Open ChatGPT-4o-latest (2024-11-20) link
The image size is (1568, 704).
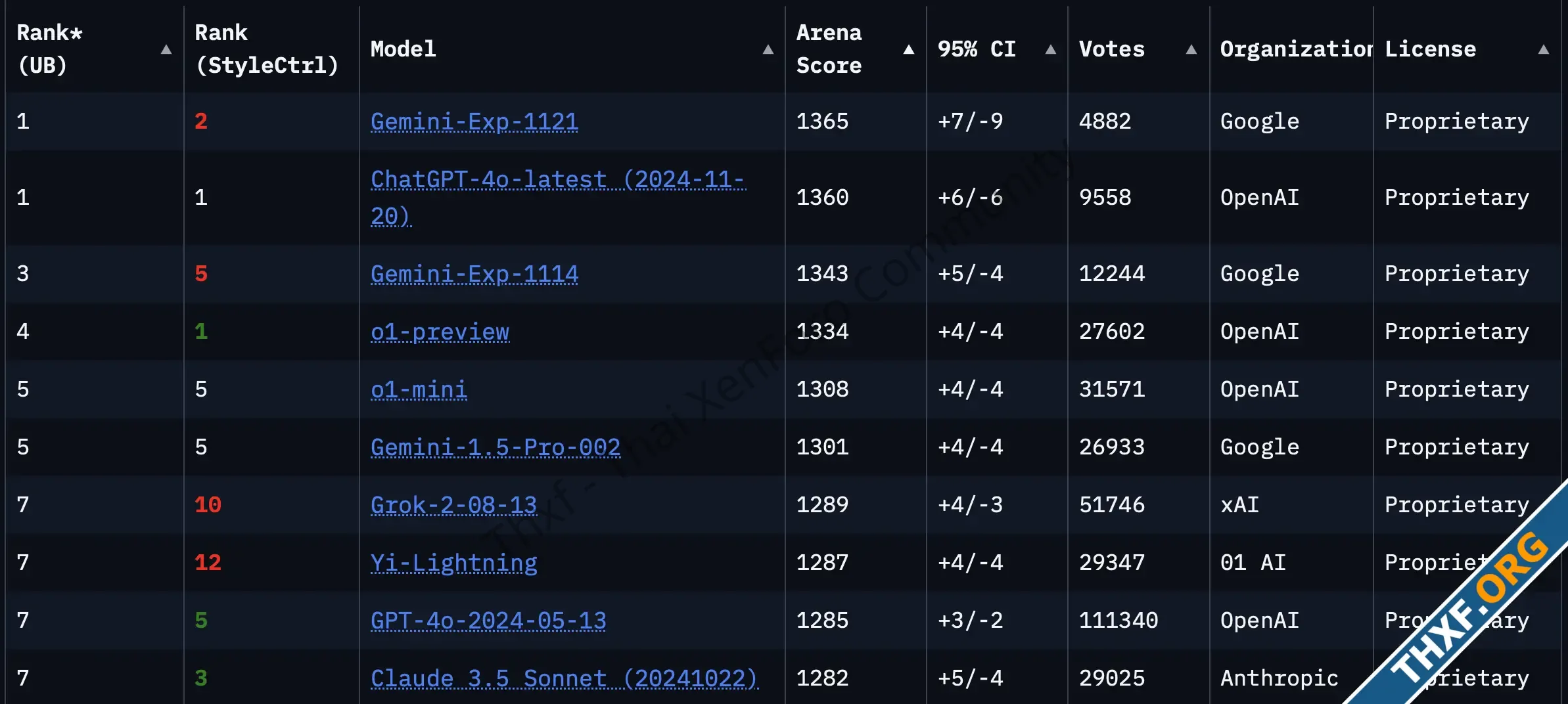pos(559,197)
